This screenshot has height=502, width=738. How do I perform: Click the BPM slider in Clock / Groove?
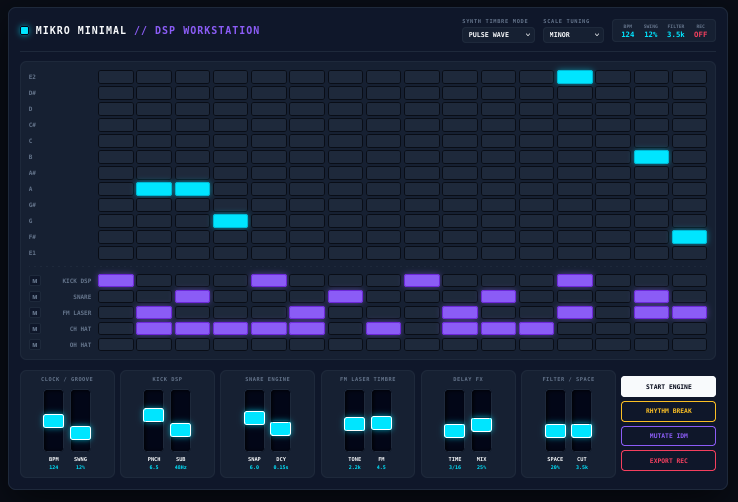54,421
